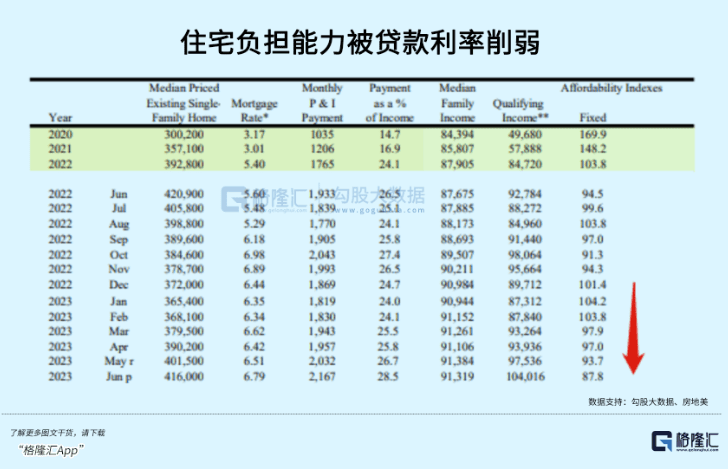Click home price value 420,900
Screen dimensions: 728x469
(184, 194)
